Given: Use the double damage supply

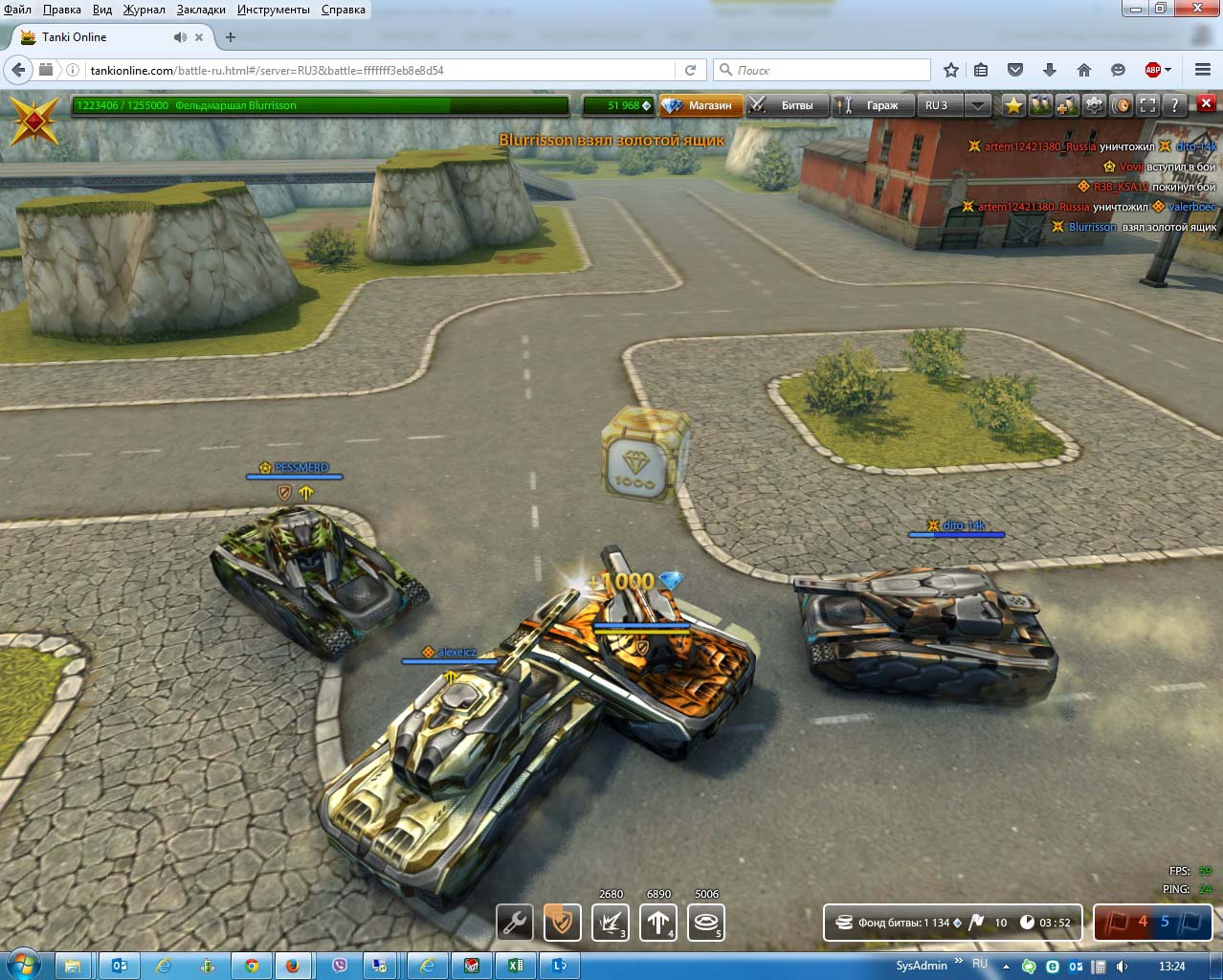Looking at the screenshot, I should 611,923.
